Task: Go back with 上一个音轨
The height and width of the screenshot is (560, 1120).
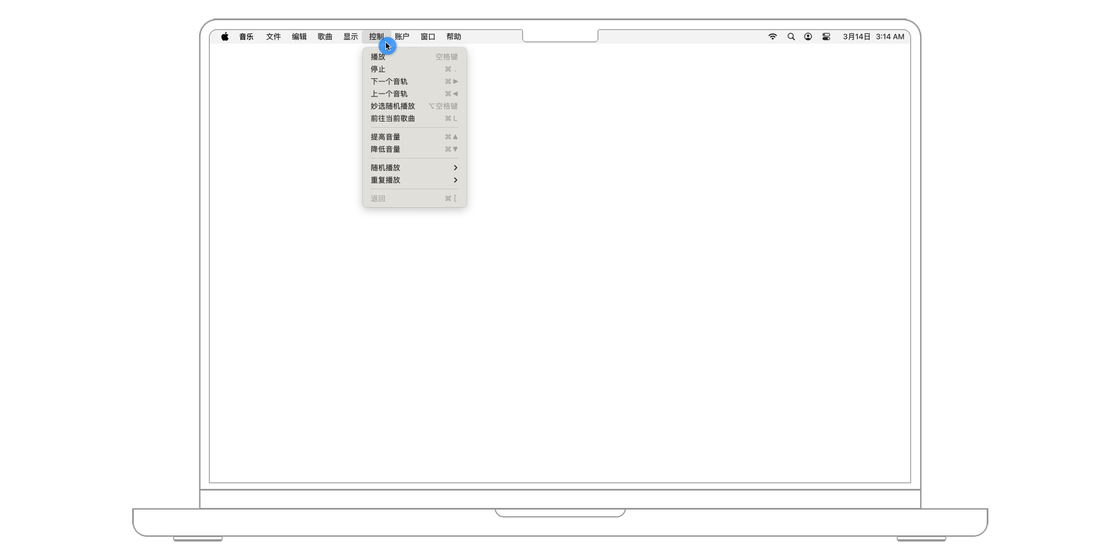Action: (x=414, y=94)
